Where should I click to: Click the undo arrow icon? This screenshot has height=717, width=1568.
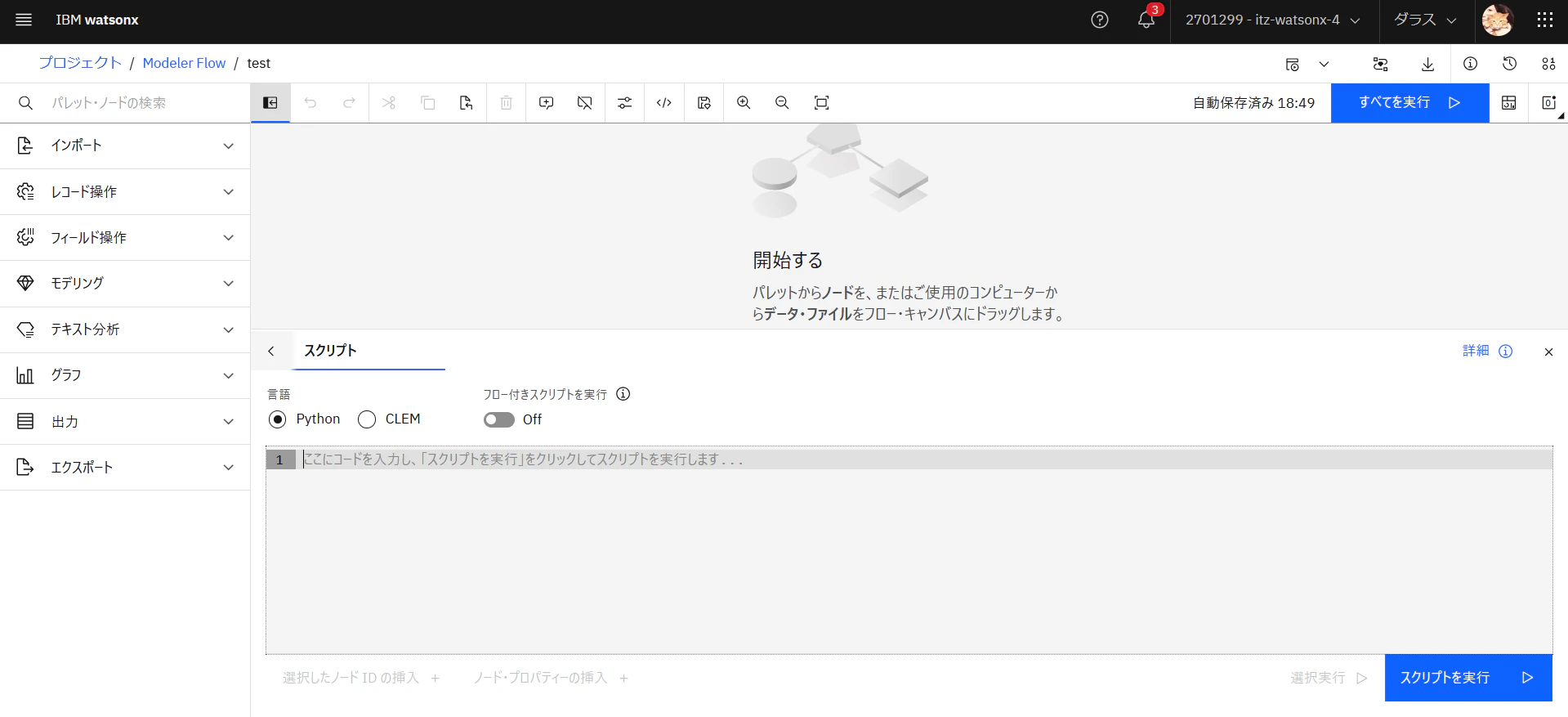[x=310, y=103]
